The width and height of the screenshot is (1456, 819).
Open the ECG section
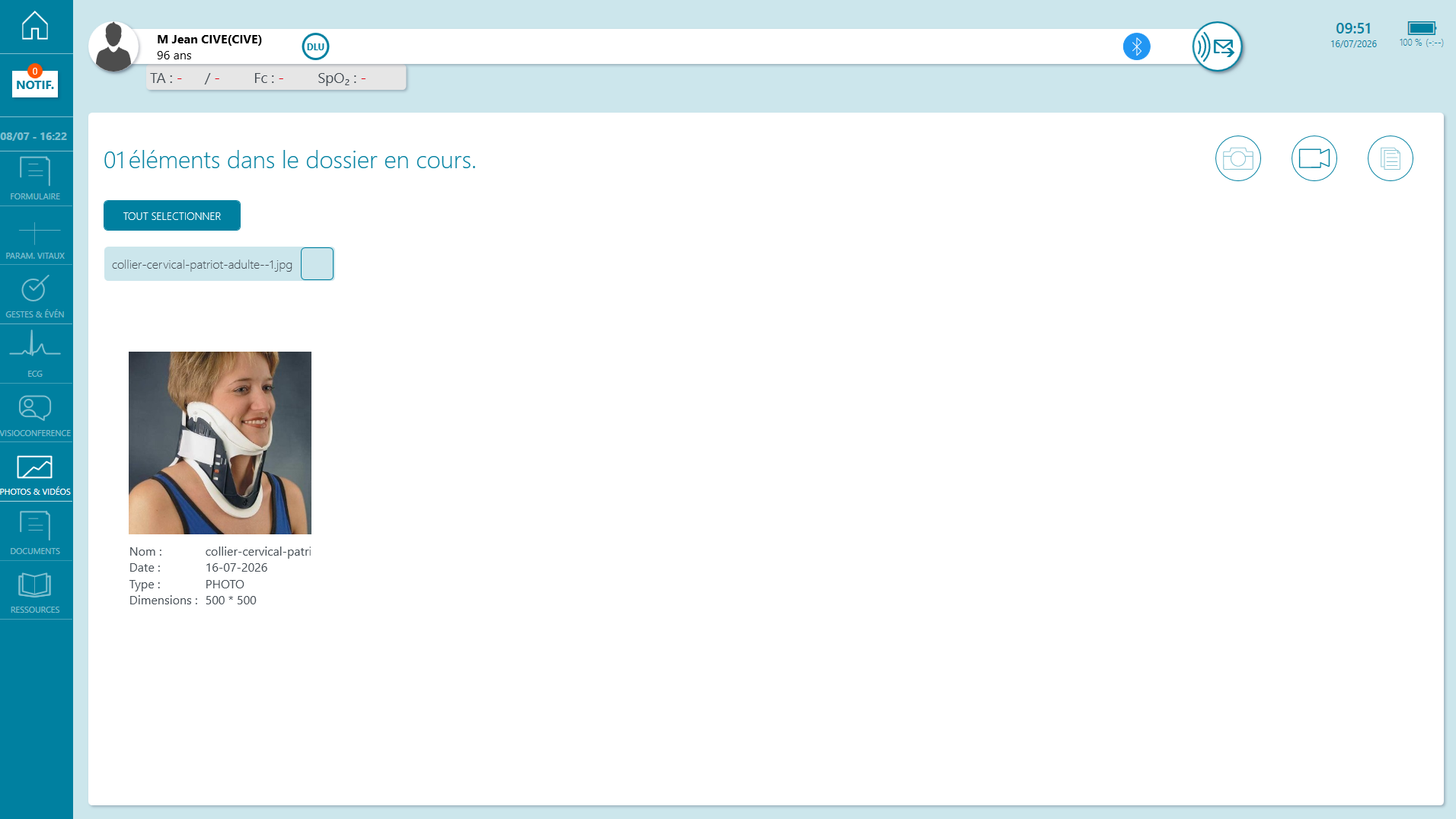(x=35, y=355)
